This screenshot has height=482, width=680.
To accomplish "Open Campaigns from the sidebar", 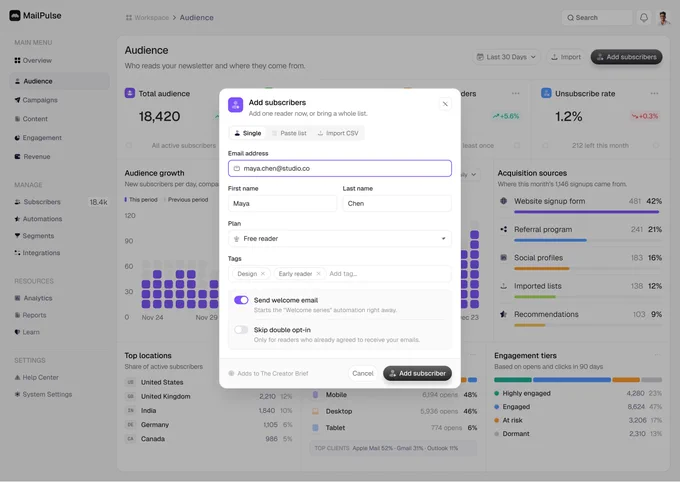I will tap(59, 100).
